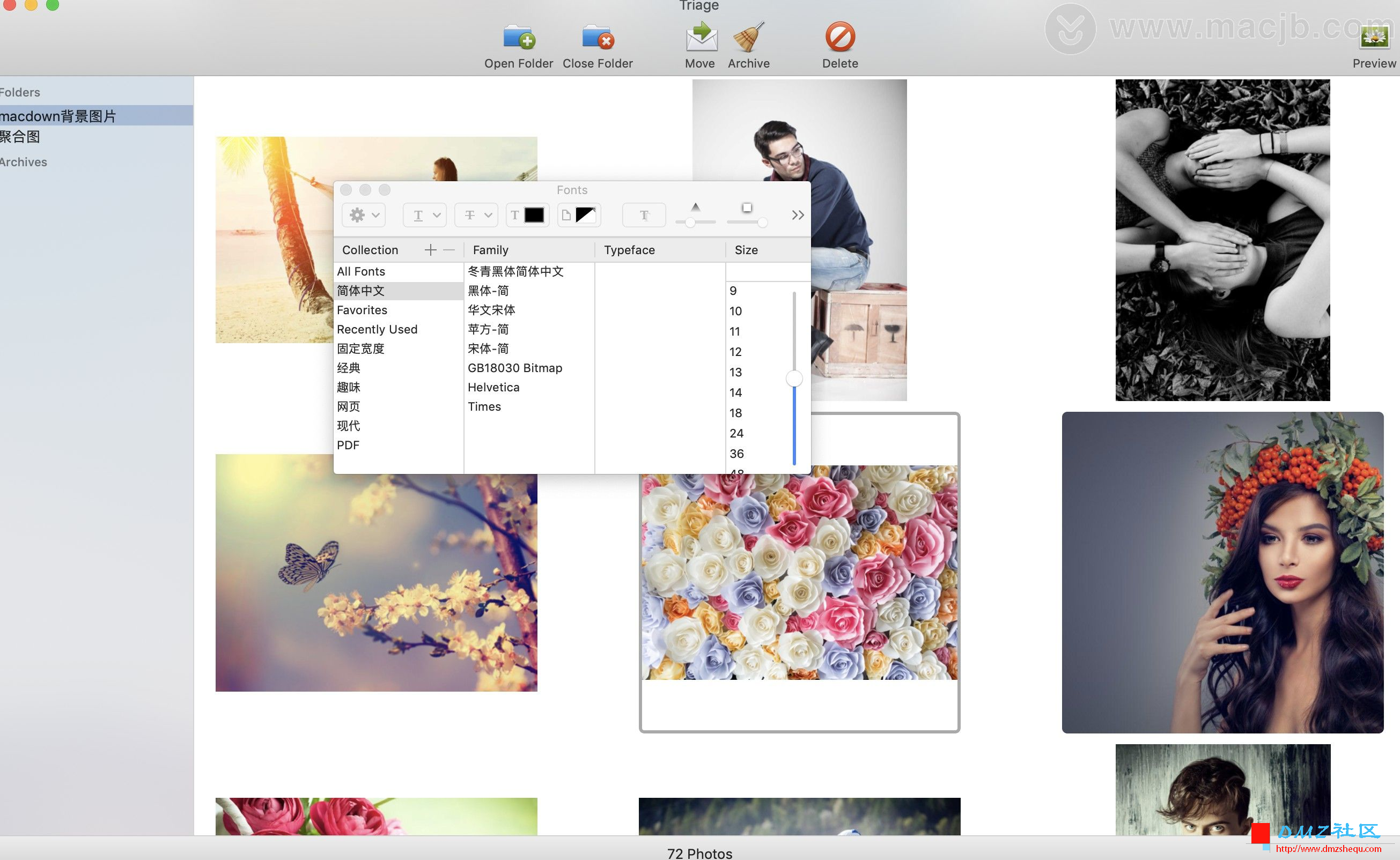Select PDF from Collection list
1400x860 pixels.
tap(349, 445)
